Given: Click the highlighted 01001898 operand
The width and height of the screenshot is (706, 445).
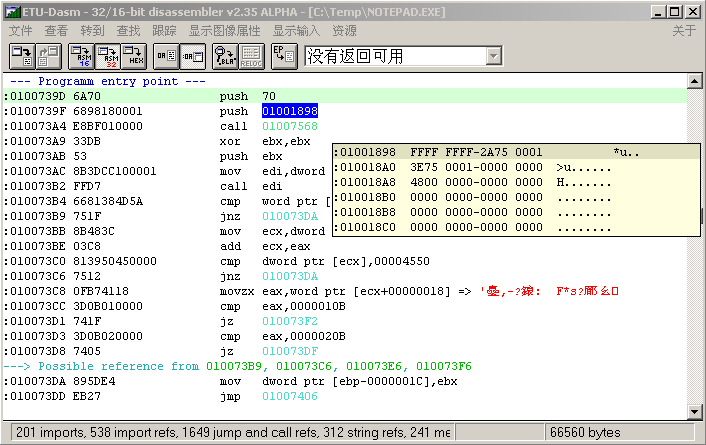Looking at the screenshot, I should point(290,111).
